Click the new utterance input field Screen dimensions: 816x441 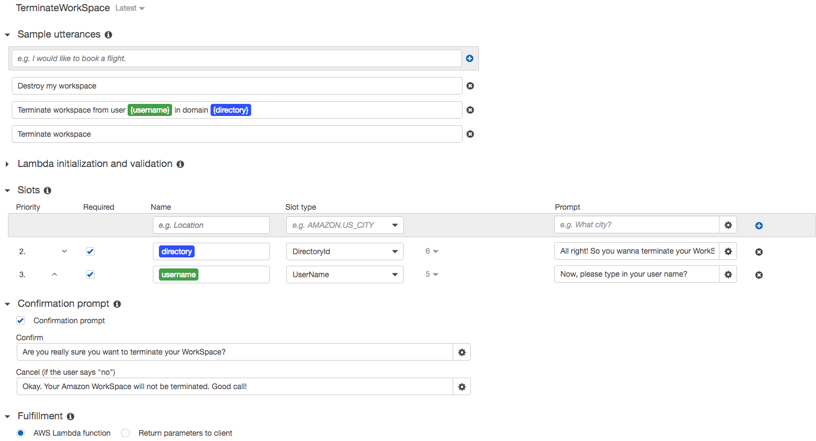tap(236, 58)
